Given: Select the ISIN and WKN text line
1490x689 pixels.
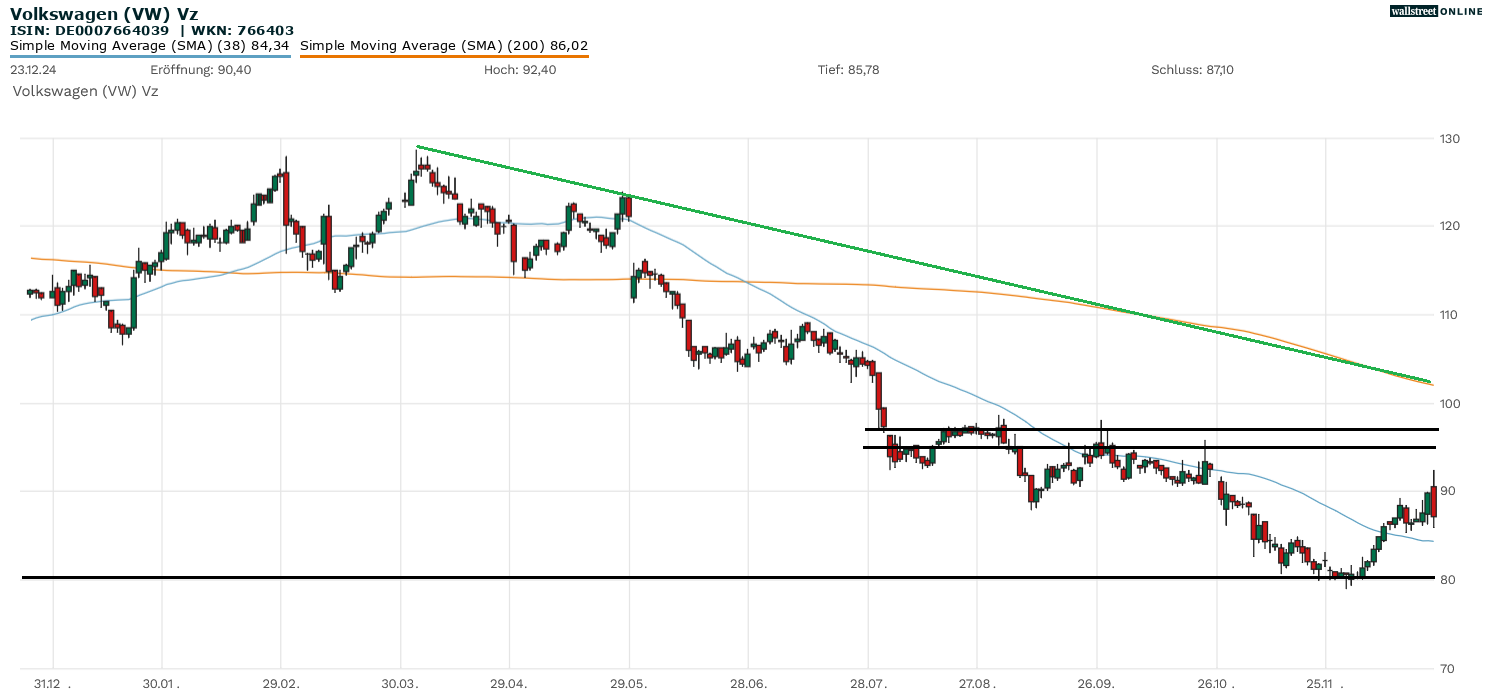Looking at the screenshot, I should 152,30.
